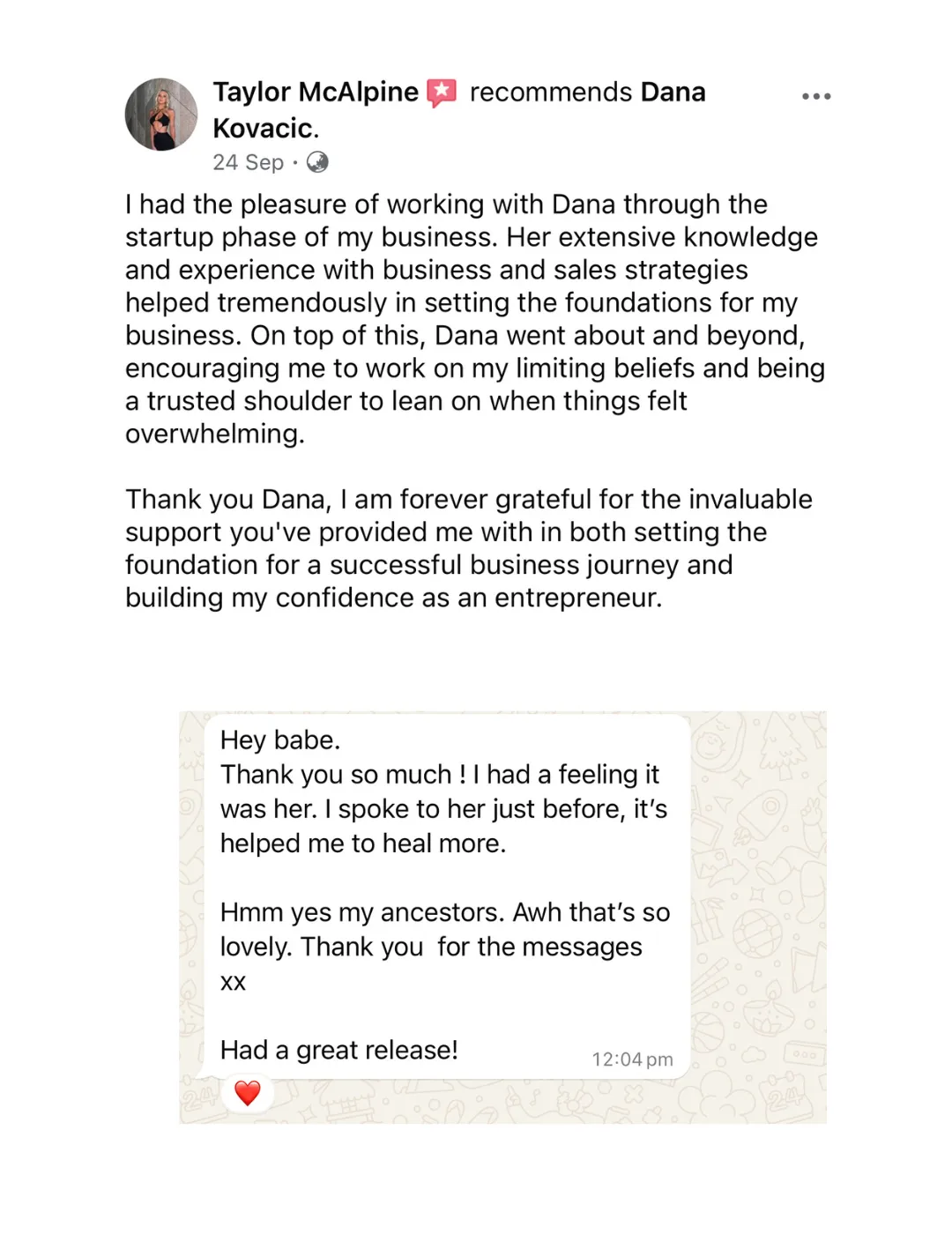This screenshot has width=952, height=1234.
Task: Click the 'Hey babe.' message line
Action: coord(280,740)
